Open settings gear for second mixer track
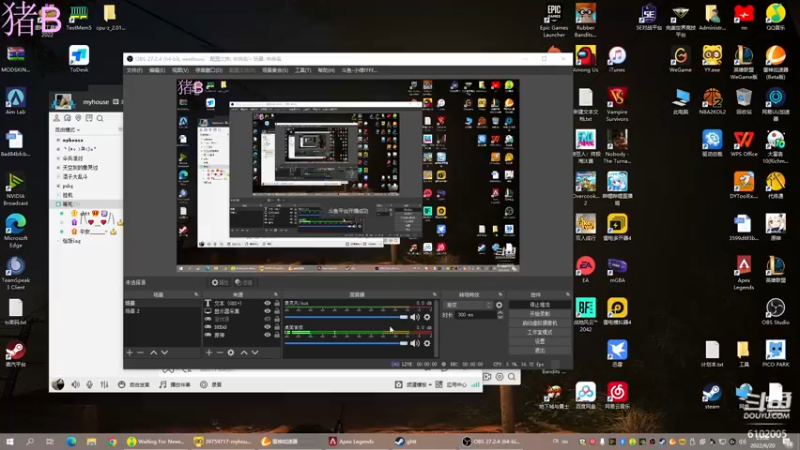Viewport: 800px width, 450px height. coord(427,343)
